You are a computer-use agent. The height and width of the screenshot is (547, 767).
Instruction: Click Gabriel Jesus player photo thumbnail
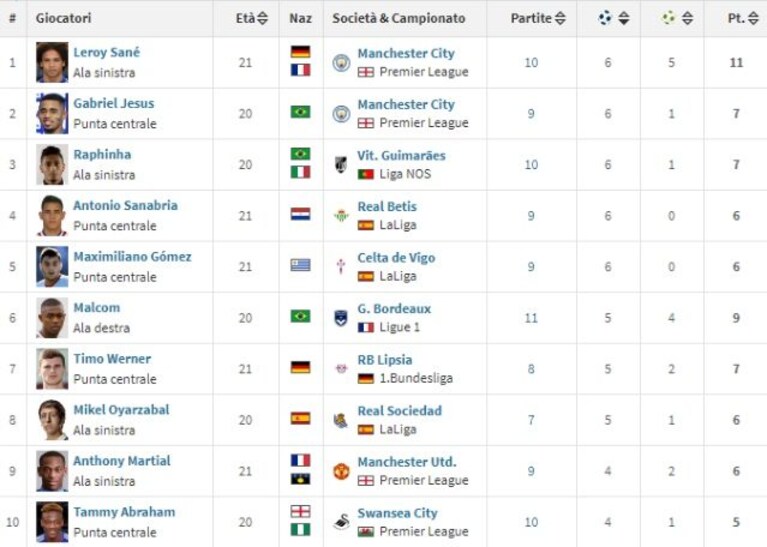point(52,114)
